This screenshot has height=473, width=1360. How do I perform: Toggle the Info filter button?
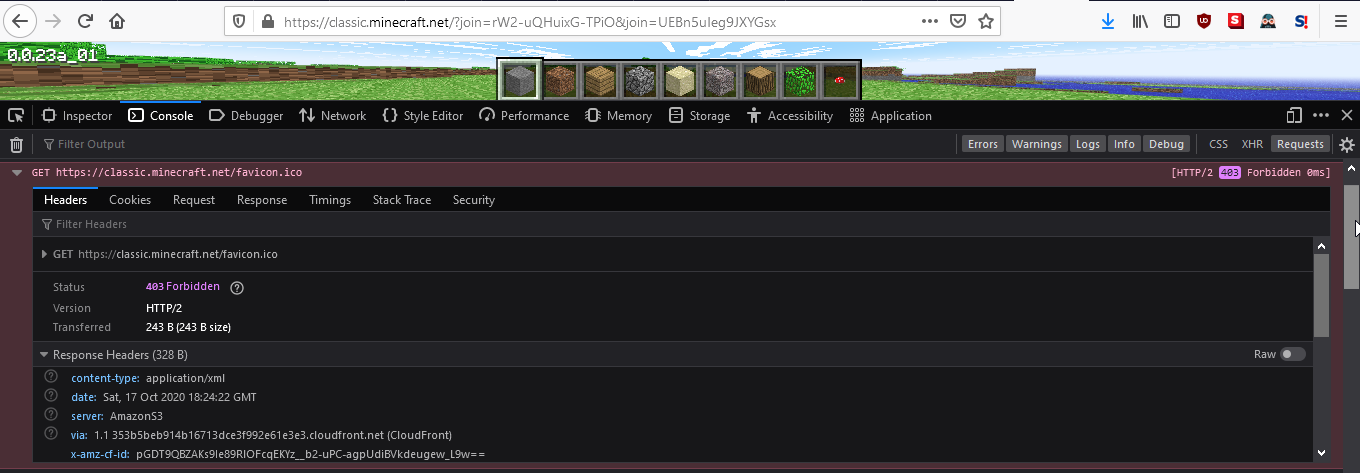(1124, 144)
